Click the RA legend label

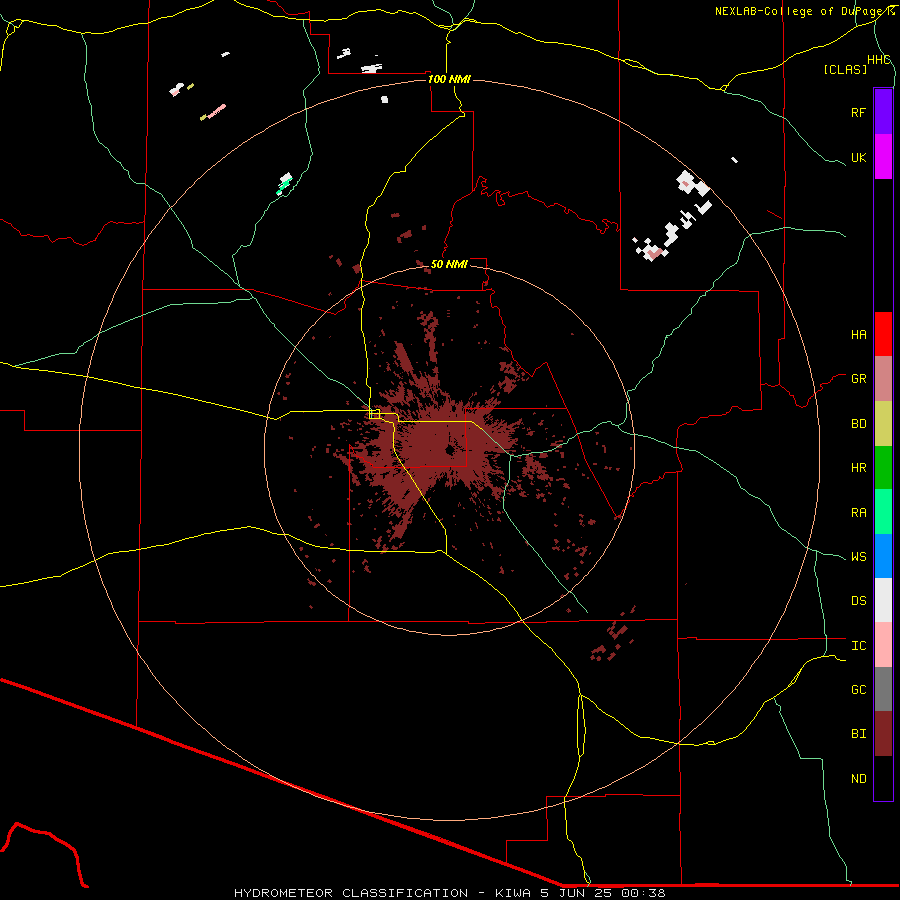858,513
